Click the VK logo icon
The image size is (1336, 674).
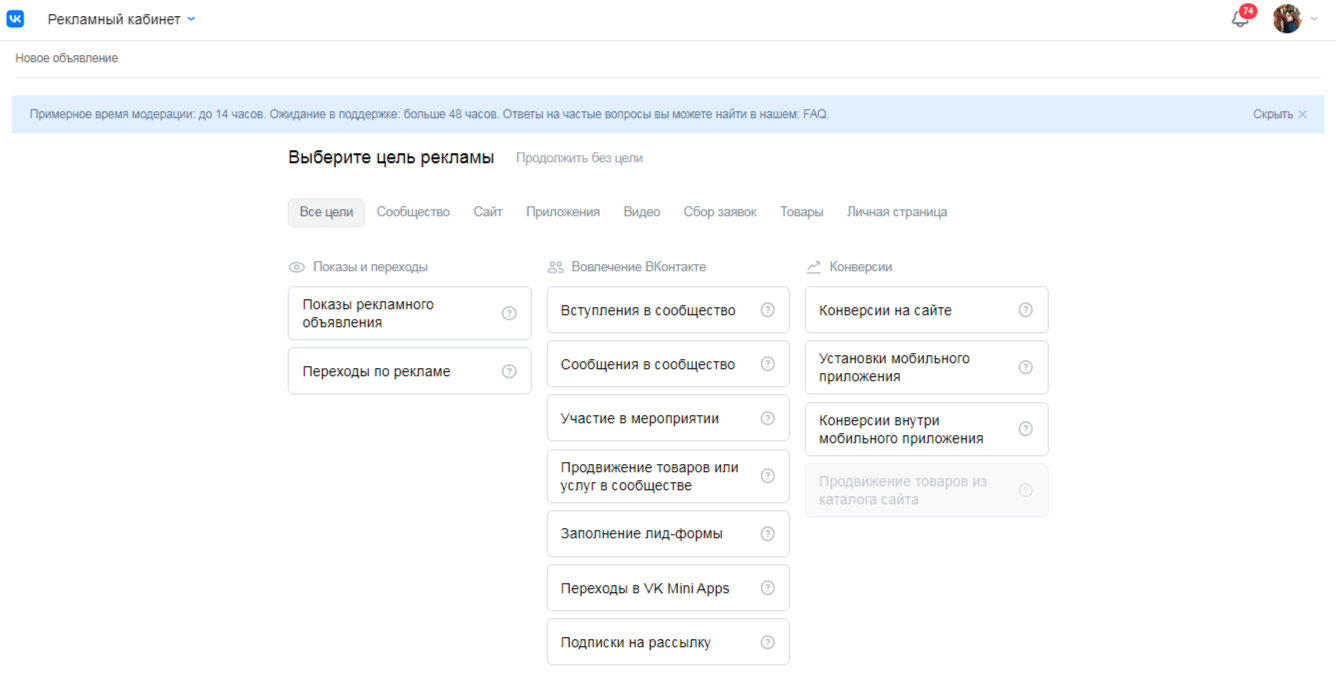15,19
